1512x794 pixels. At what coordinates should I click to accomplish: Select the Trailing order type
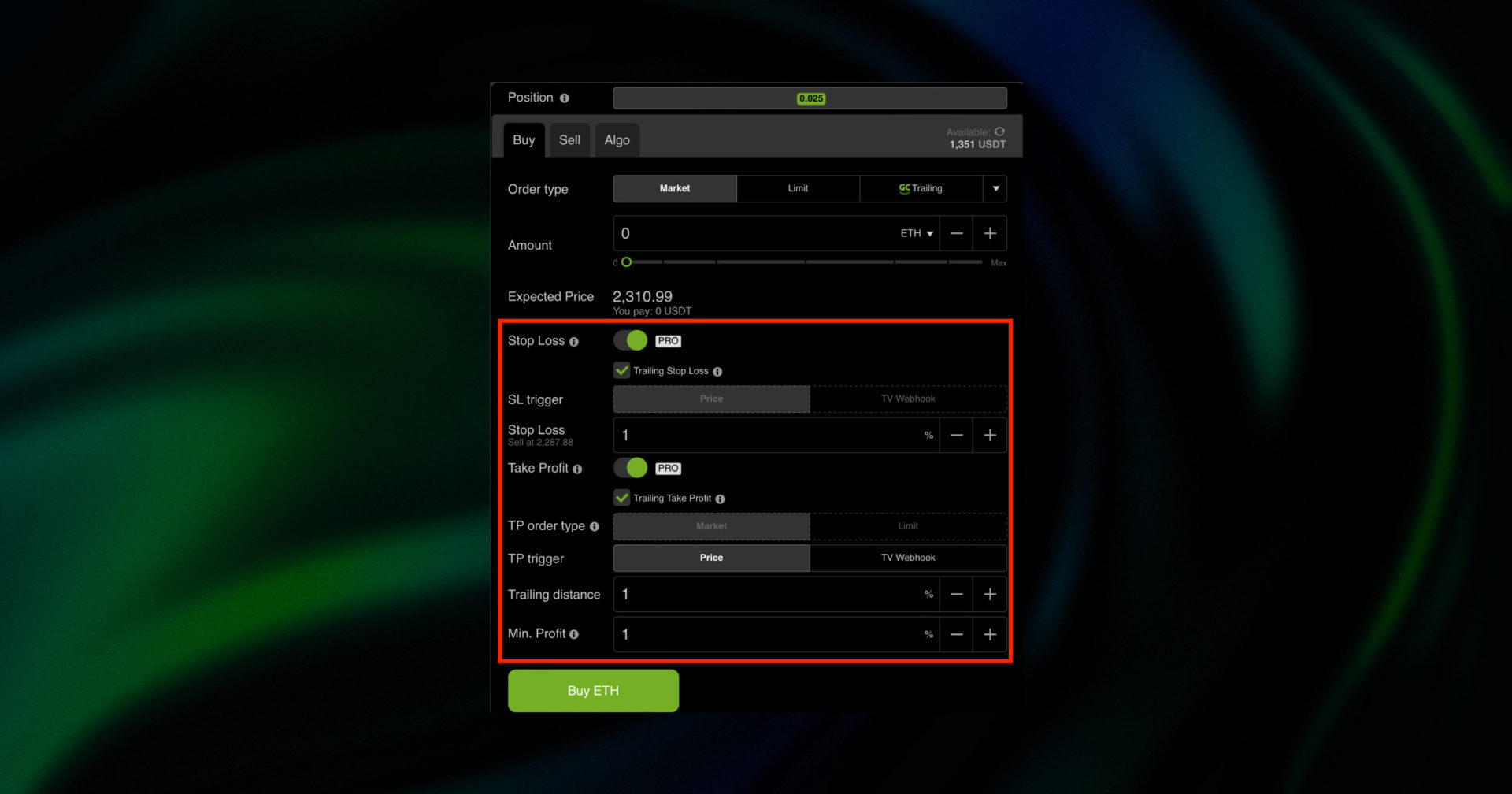[x=921, y=189]
